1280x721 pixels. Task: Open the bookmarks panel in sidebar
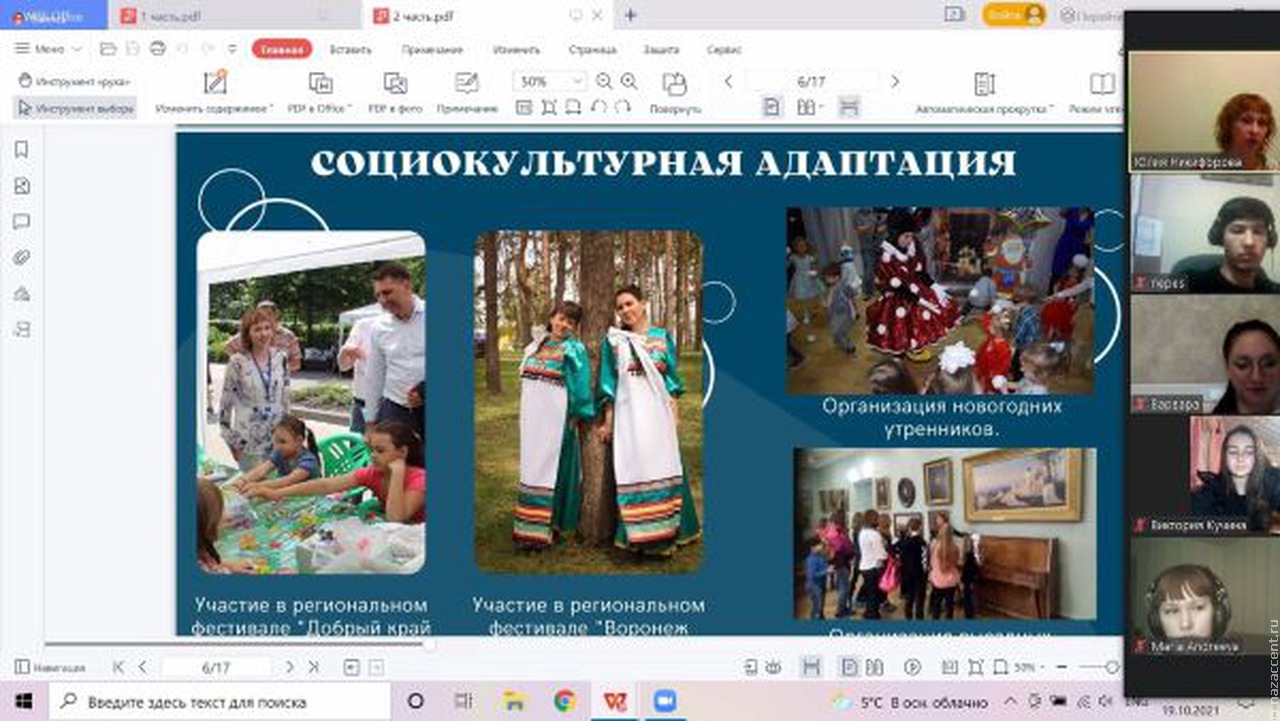[21, 150]
